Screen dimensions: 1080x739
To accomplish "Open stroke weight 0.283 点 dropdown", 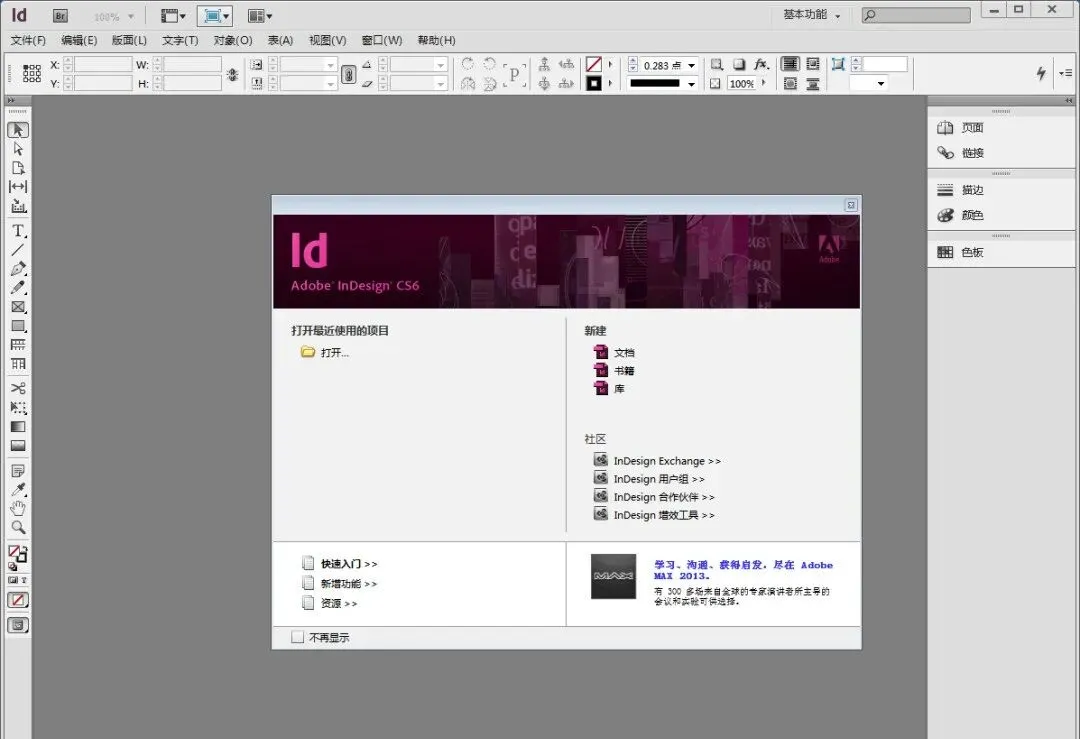I will coord(692,65).
